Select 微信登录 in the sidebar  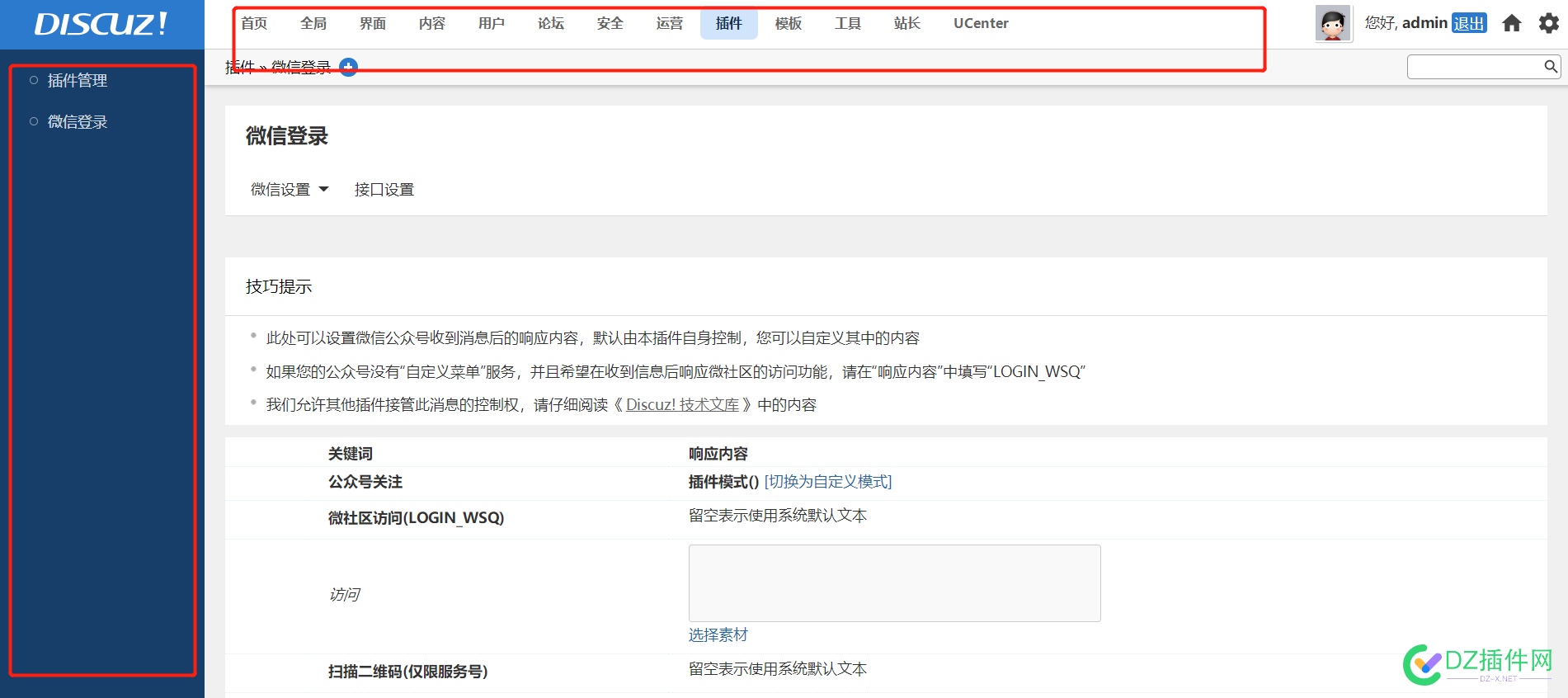pyautogui.click(x=78, y=121)
